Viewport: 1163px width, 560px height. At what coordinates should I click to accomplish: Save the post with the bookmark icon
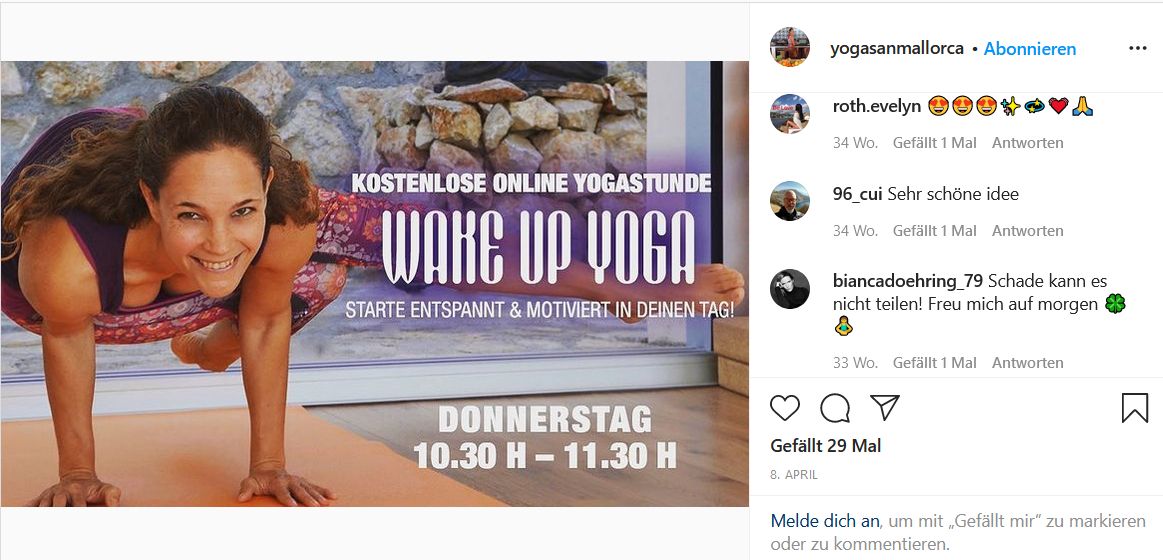tap(1135, 408)
